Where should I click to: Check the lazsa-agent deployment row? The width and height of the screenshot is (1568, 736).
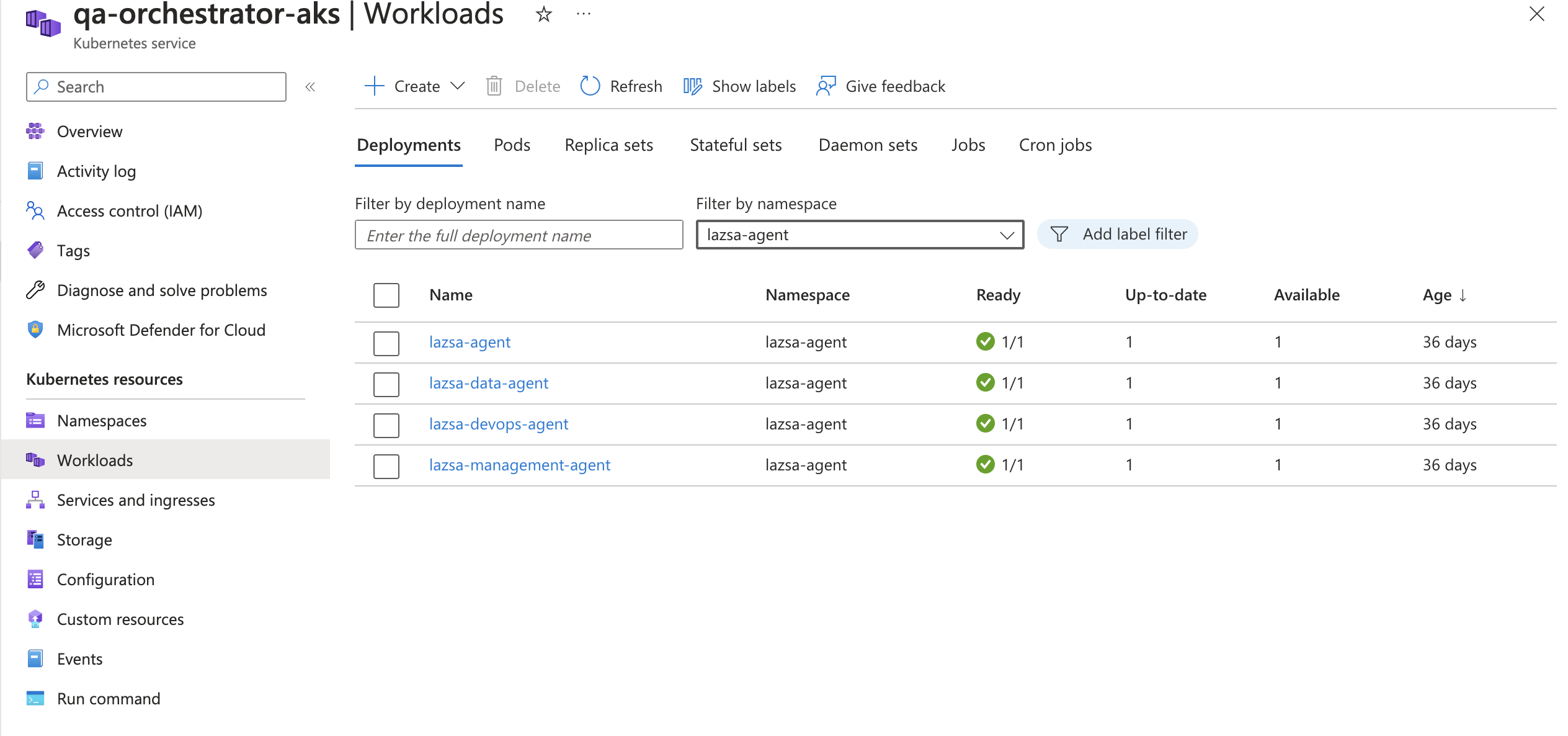386,343
